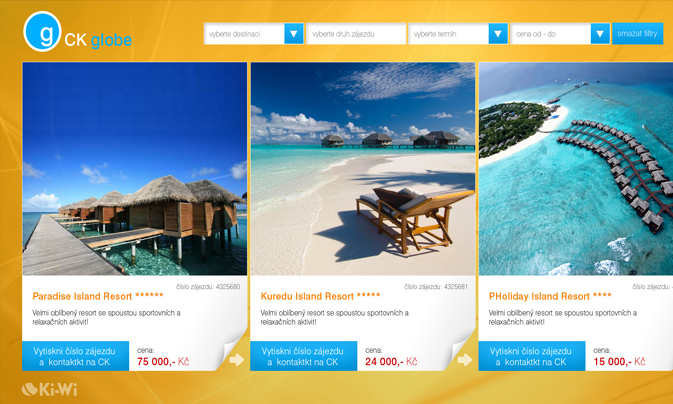The image size is (673, 404).
Task: Click the arrow icon on Kuredu Island card
Action: tap(464, 359)
